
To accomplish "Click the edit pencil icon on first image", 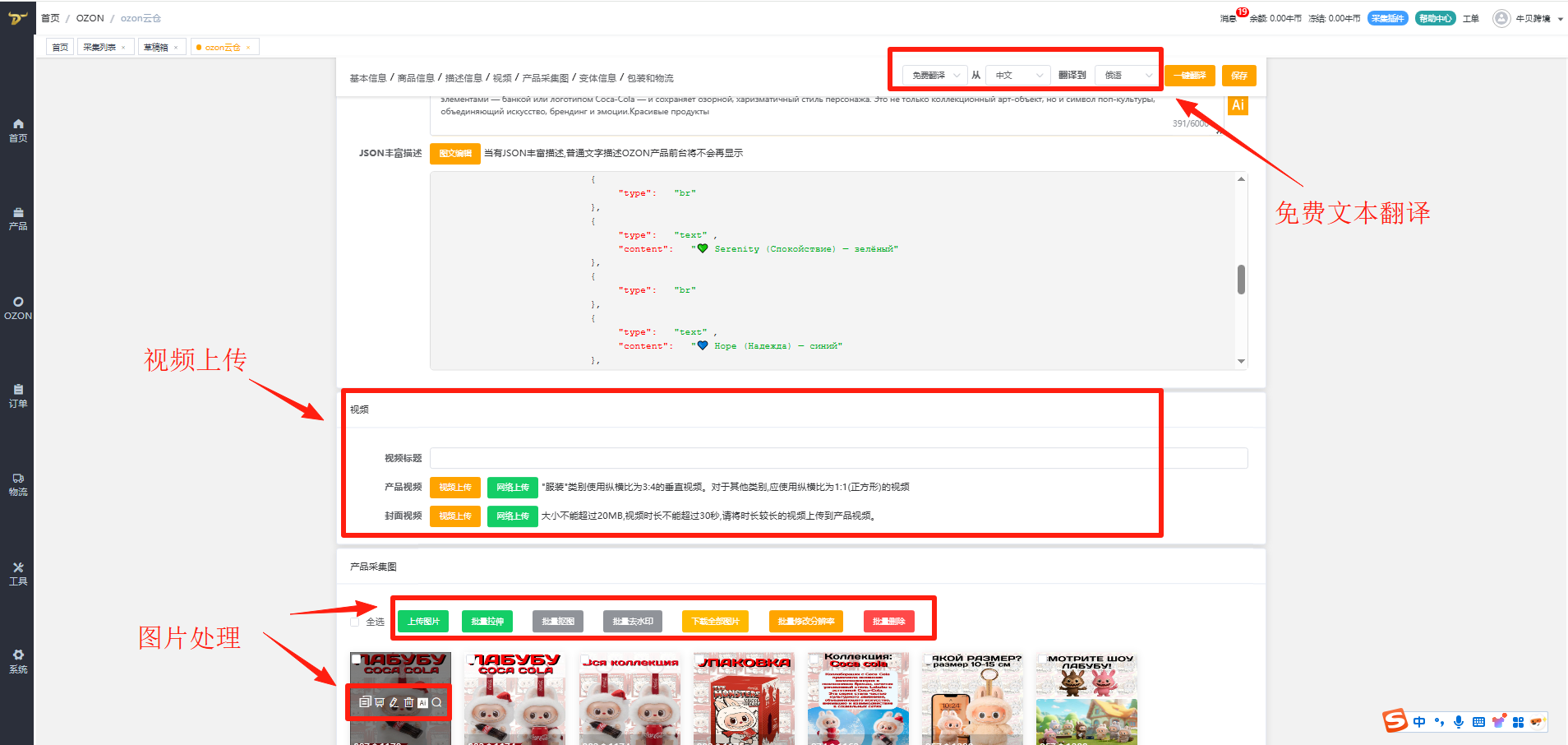I will pos(394,702).
